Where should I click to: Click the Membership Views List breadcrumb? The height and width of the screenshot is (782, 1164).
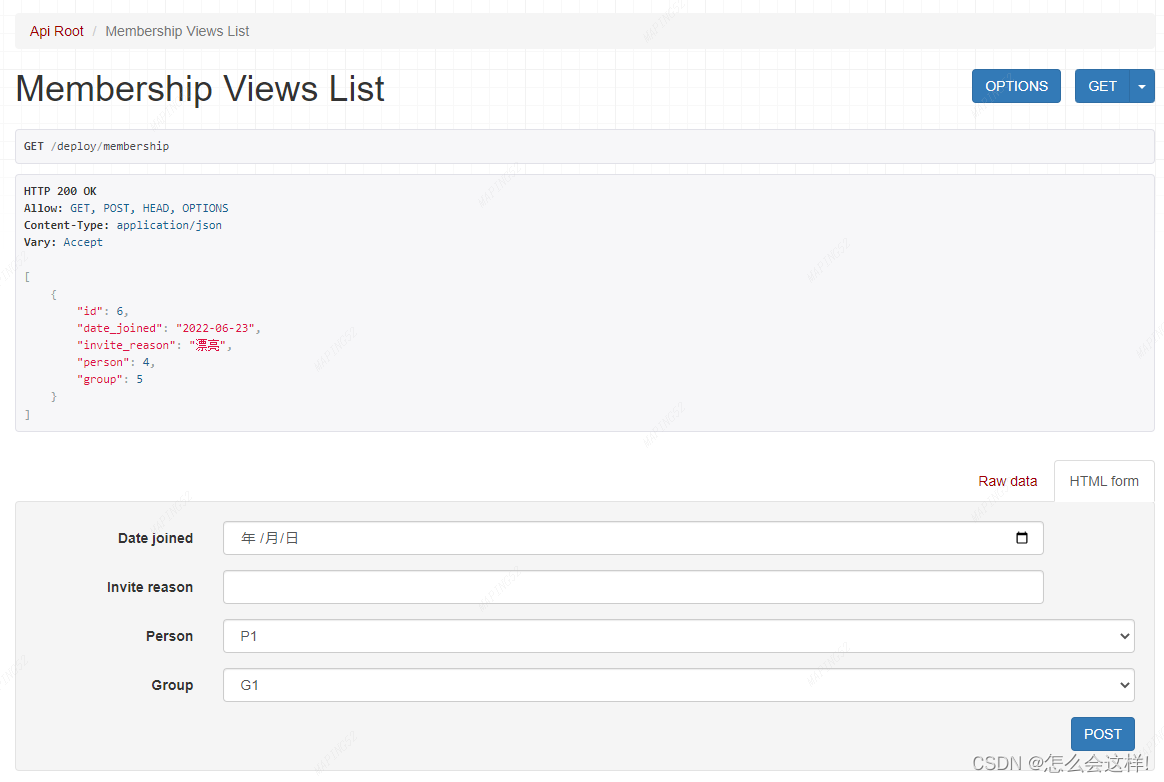tap(177, 31)
